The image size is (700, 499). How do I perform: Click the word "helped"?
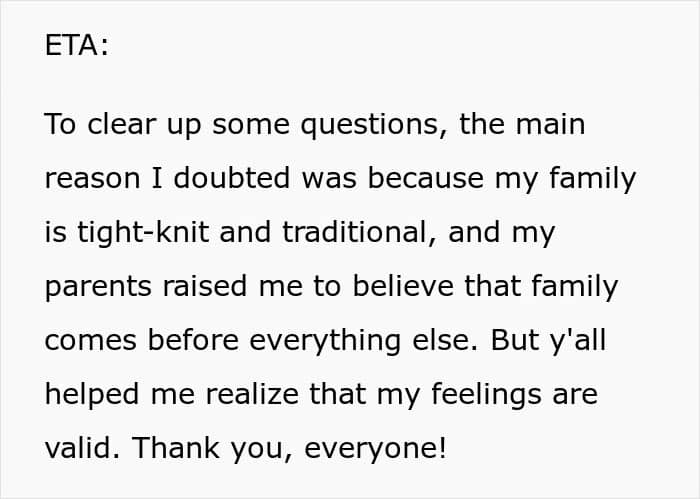[x=92, y=395]
